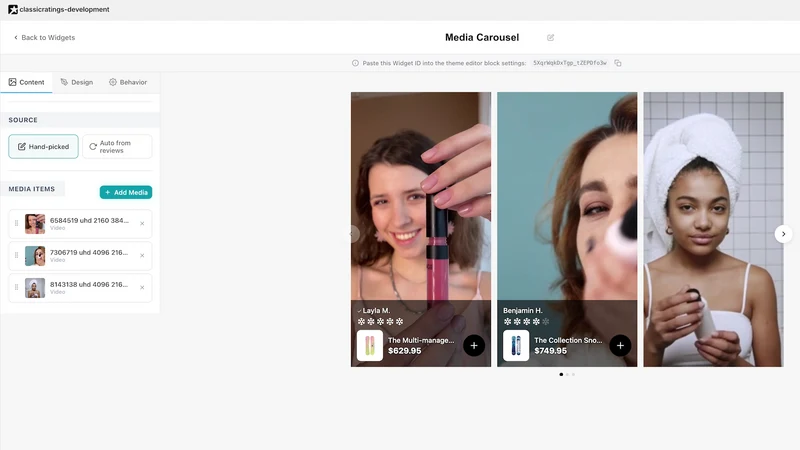Select the first carousel pagination dot
The image size is (800, 450).
[561, 374]
